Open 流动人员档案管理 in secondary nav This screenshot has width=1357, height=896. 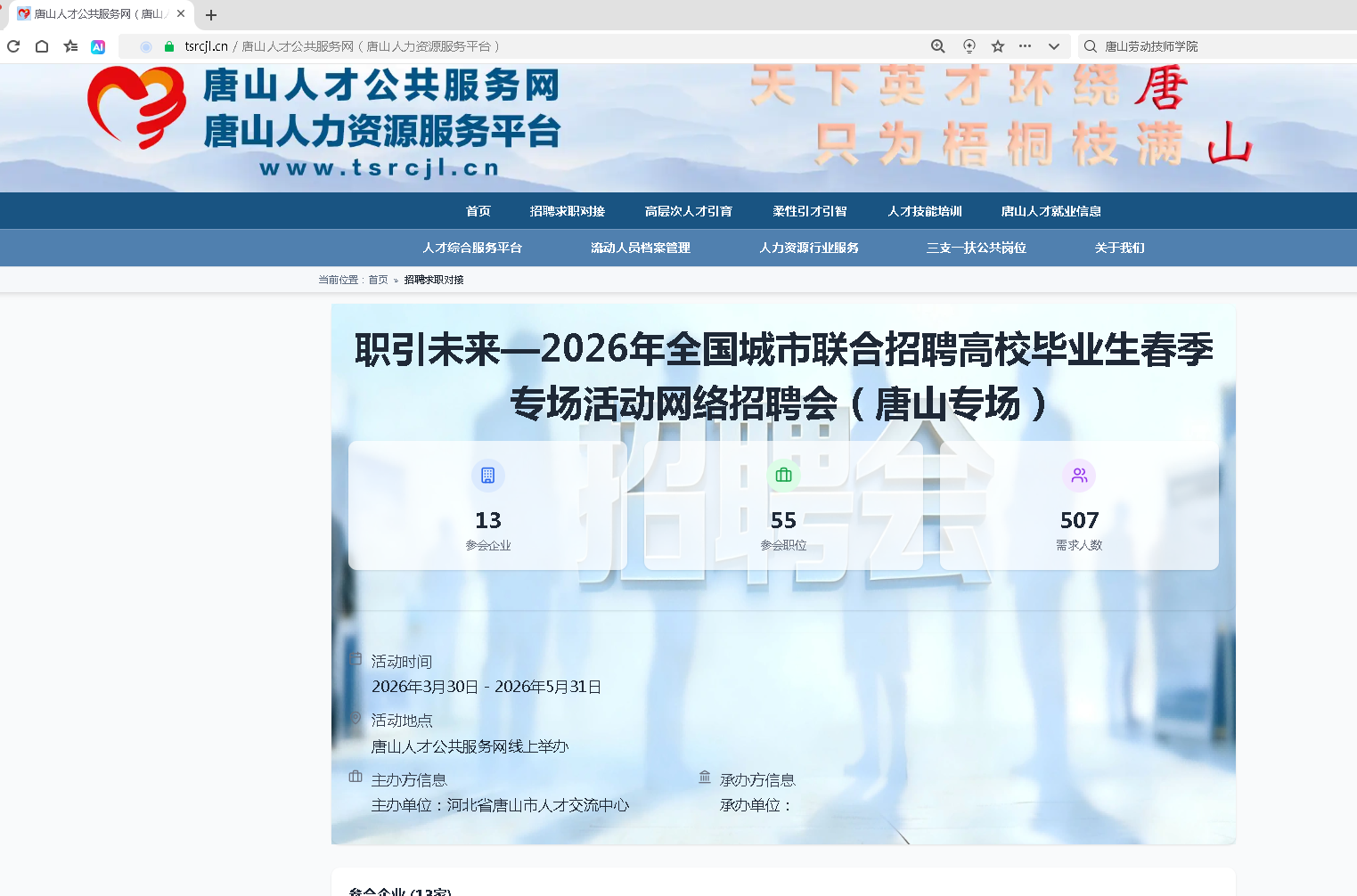pos(640,248)
